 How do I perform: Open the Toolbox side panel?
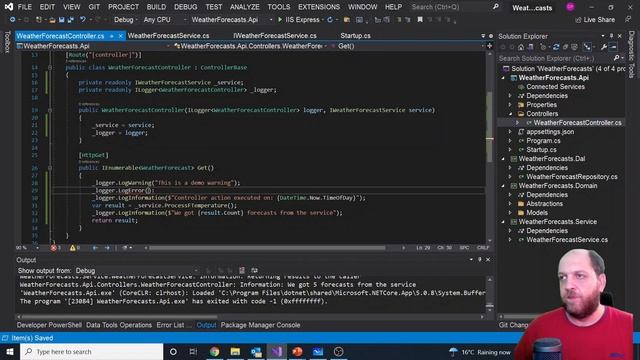pyautogui.click(x=7, y=42)
